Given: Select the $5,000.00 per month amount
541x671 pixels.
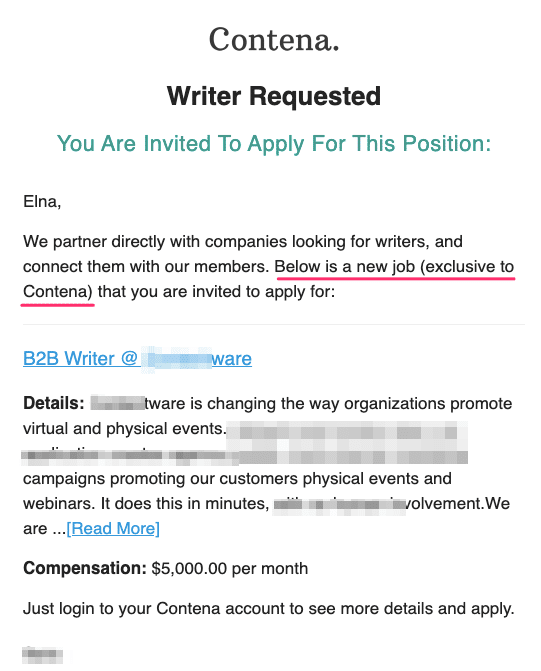Looking at the screenshot, I should point(230,569).
